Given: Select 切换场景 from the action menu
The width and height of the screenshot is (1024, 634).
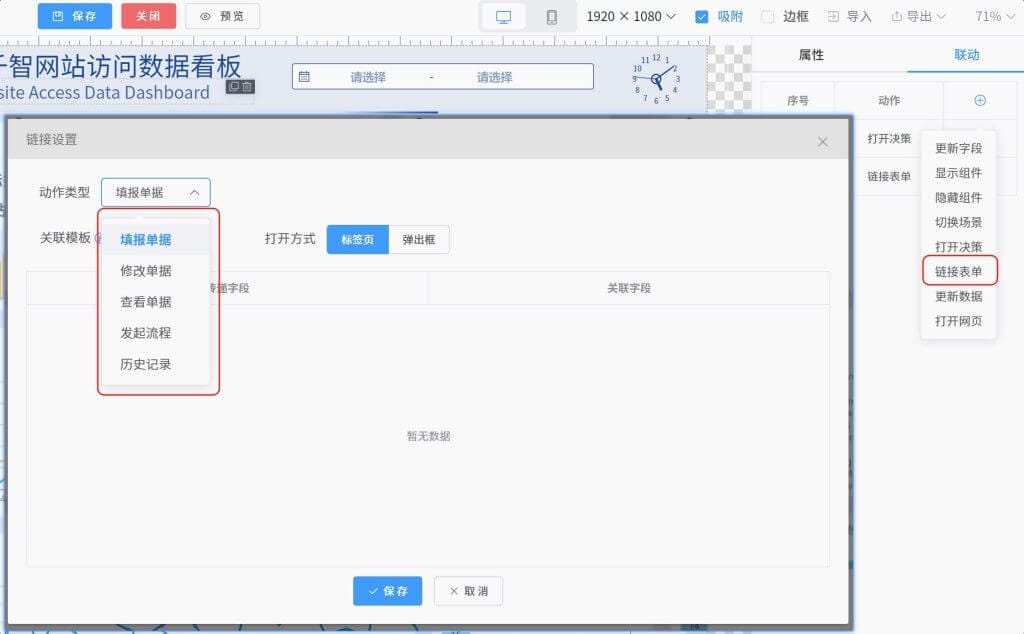Looking at the screenshot, I should pyautogui.click(x=959, y=222).
